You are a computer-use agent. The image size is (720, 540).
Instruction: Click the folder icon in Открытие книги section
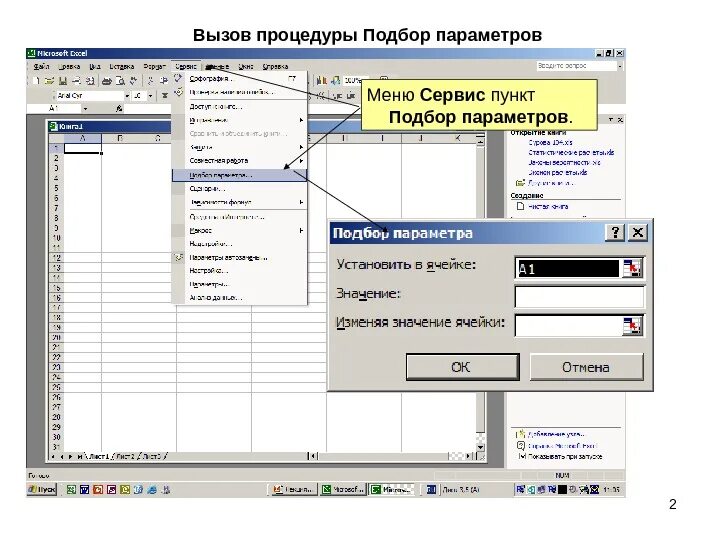click(520, 183)
